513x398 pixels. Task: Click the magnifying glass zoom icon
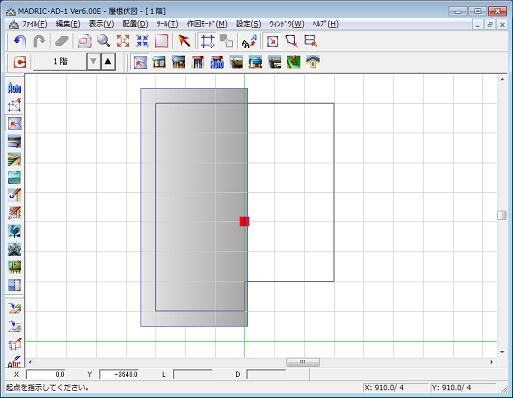(x=104, y=41)
